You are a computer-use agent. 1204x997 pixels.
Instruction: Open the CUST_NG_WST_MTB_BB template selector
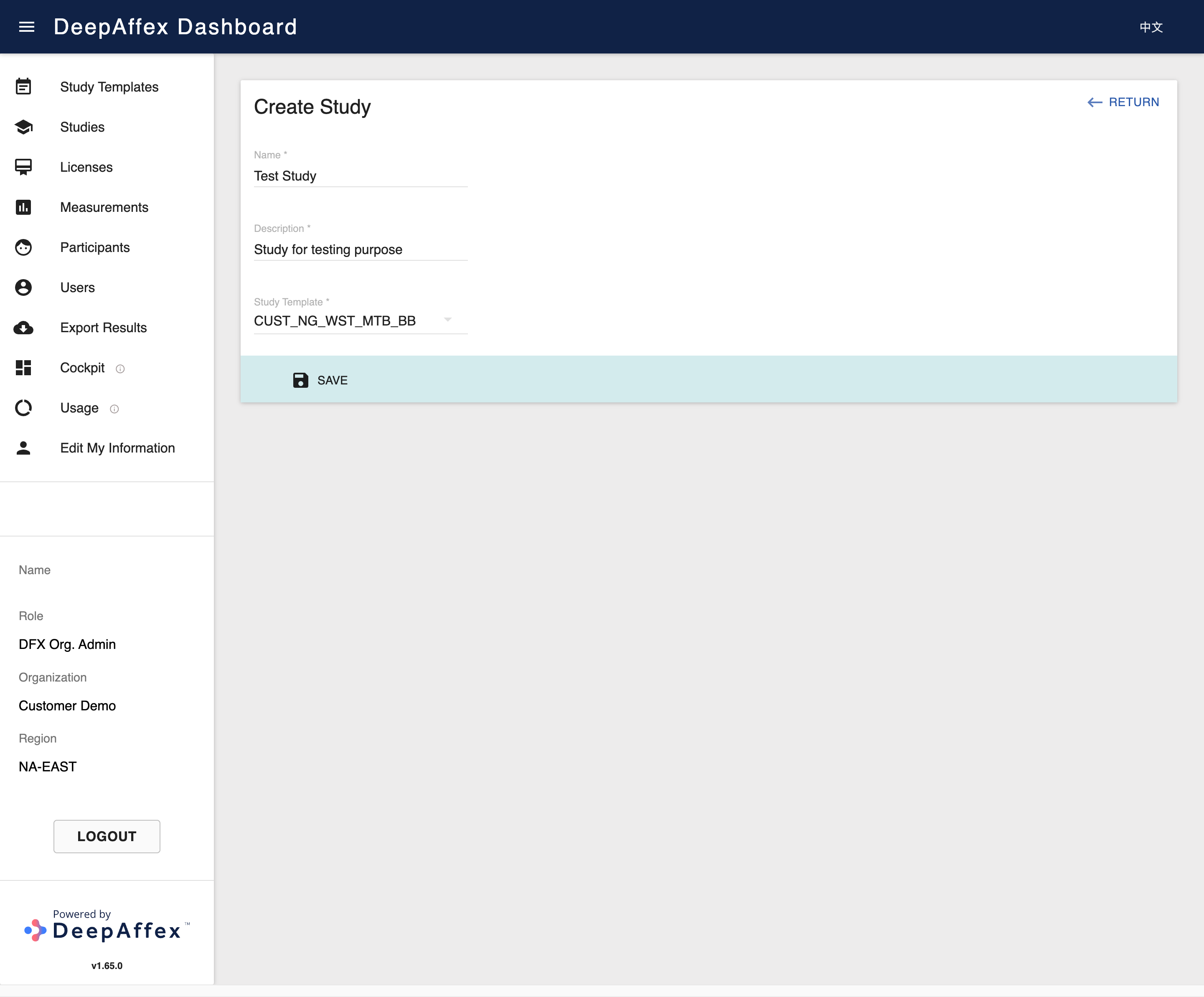(x=361, y=320)
